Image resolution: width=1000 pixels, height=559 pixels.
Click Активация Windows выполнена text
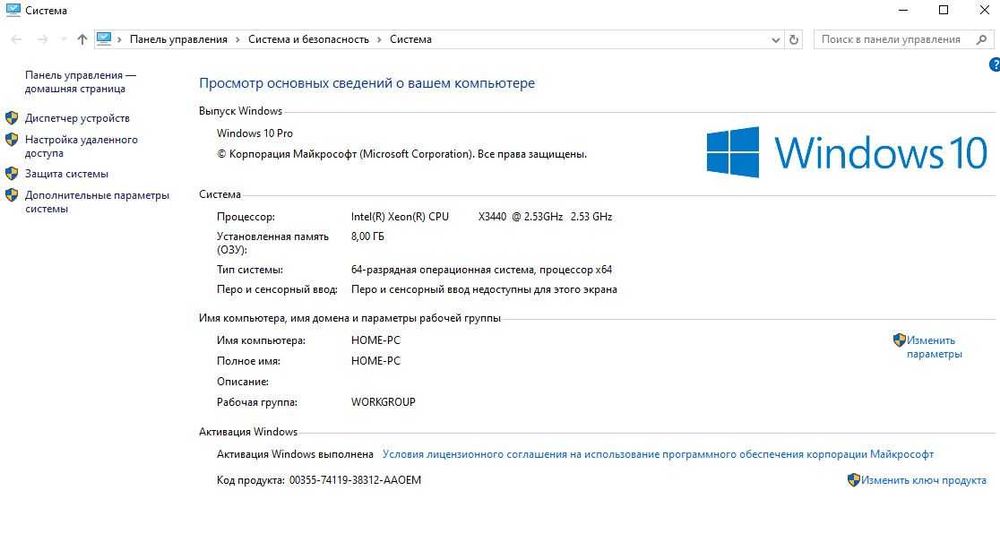pyautogui.click(x=295, y=454)
